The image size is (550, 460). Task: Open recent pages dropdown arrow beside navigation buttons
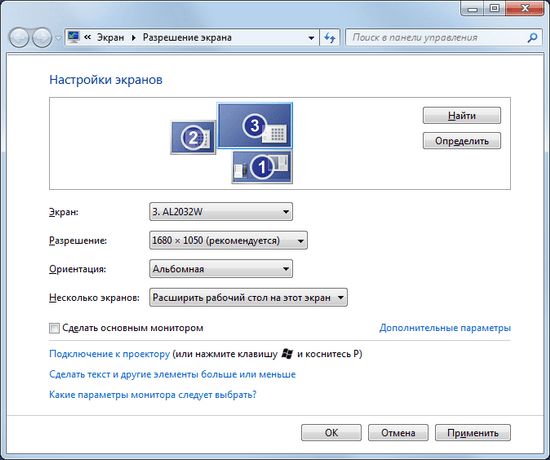58,38
